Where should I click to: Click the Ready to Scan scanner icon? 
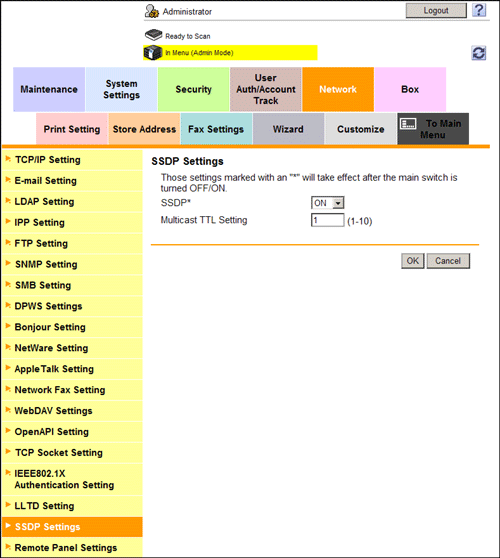point(153,35)
